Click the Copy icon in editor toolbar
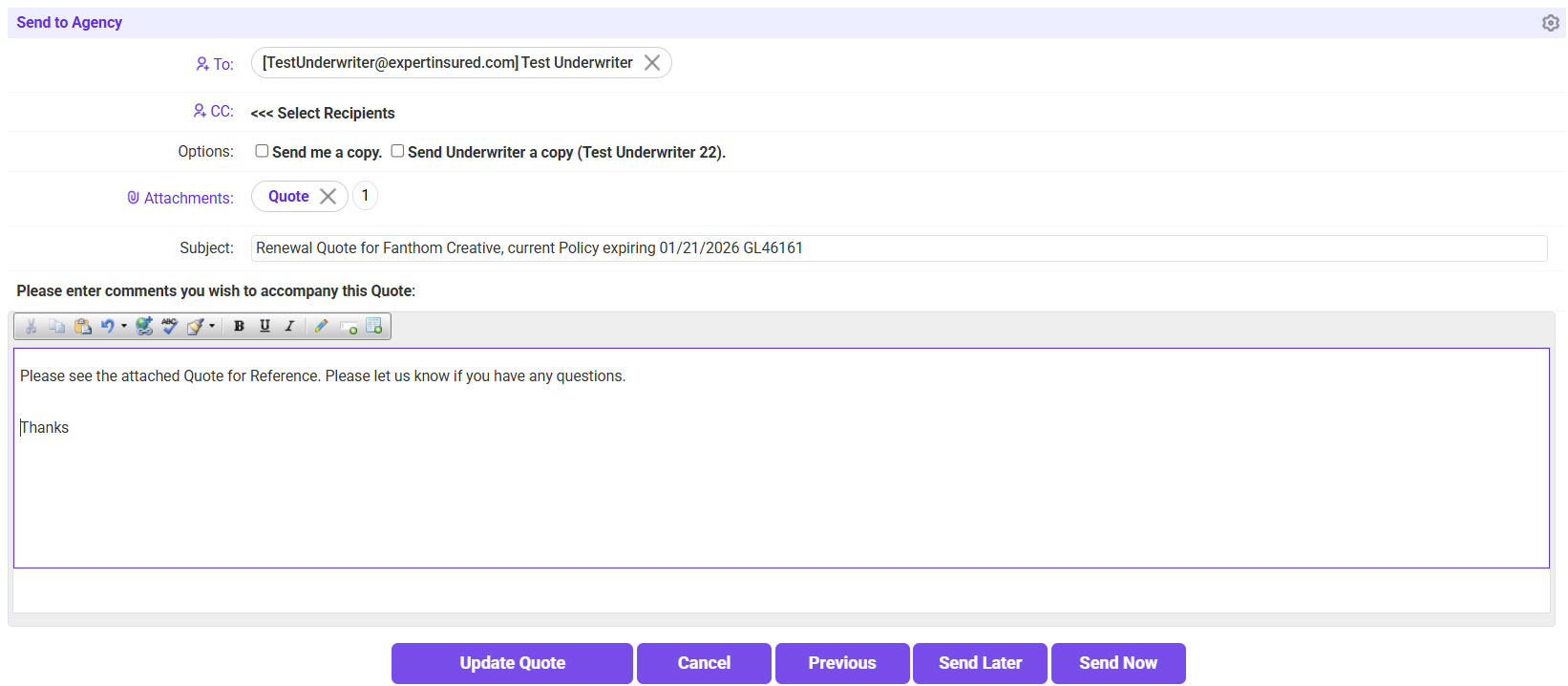1568x686 pixels. pos(57,327)
